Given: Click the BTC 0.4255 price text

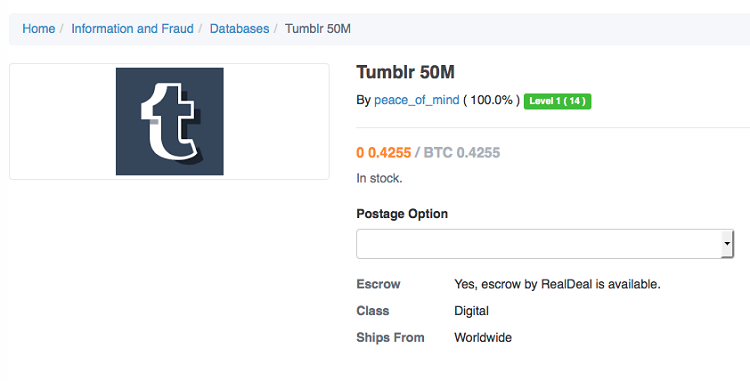Looking at the screenshot, I should [462, 152].
